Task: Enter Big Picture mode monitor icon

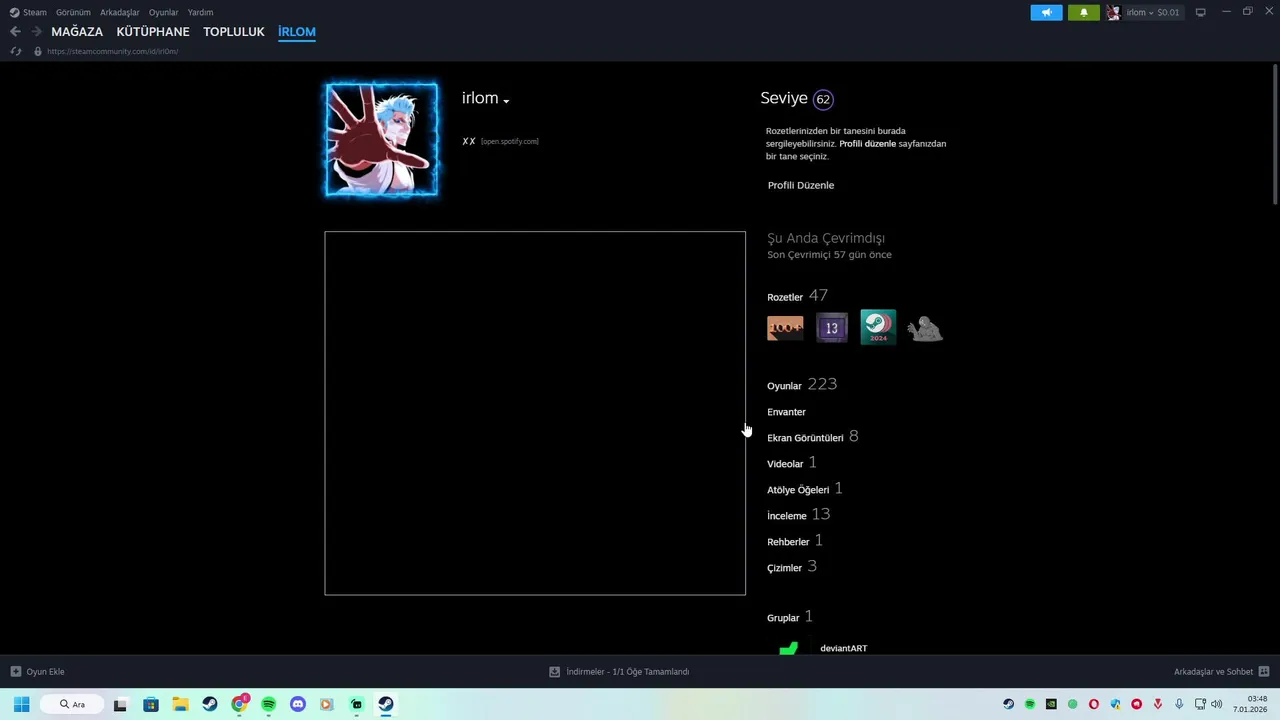Action: pyautogui.click(x=1200, y=12)
